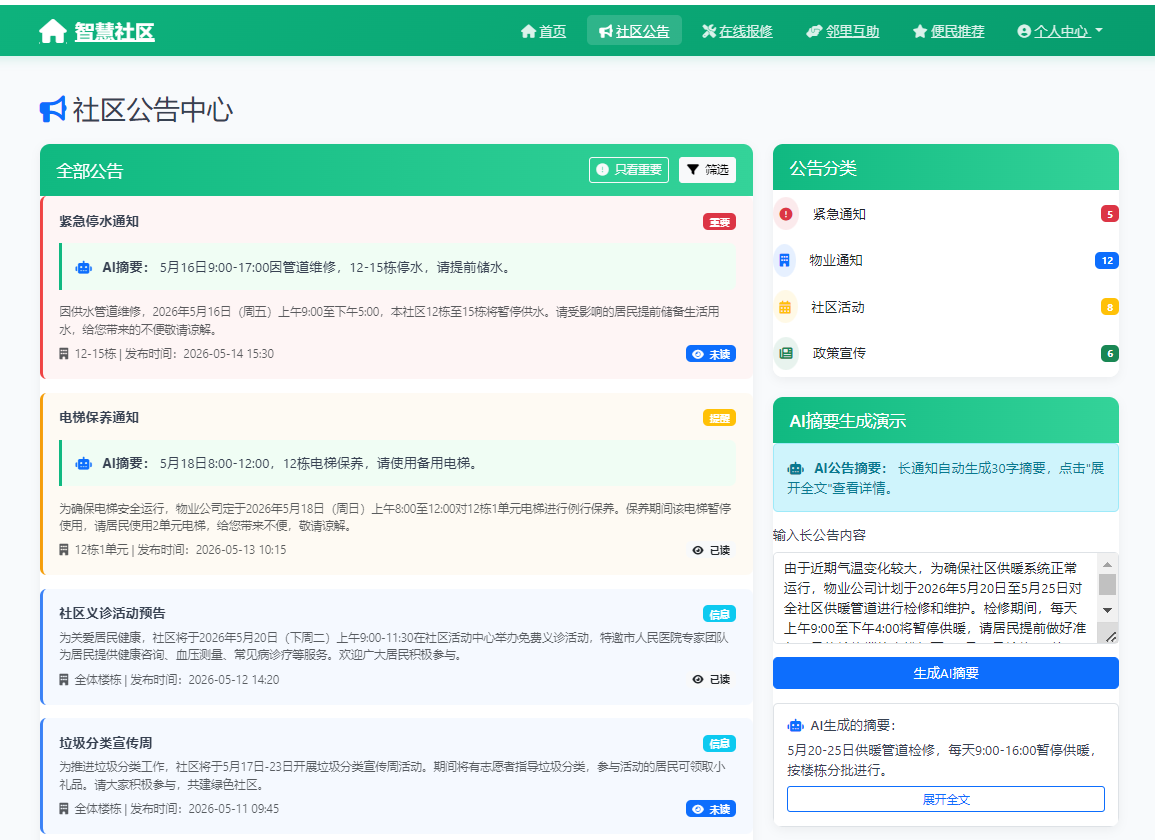The height and width of the screenshot is (840, 1155).
Task: Click the red 重要 tag on 紧急停水通知
Action: (x=719, y=222)
